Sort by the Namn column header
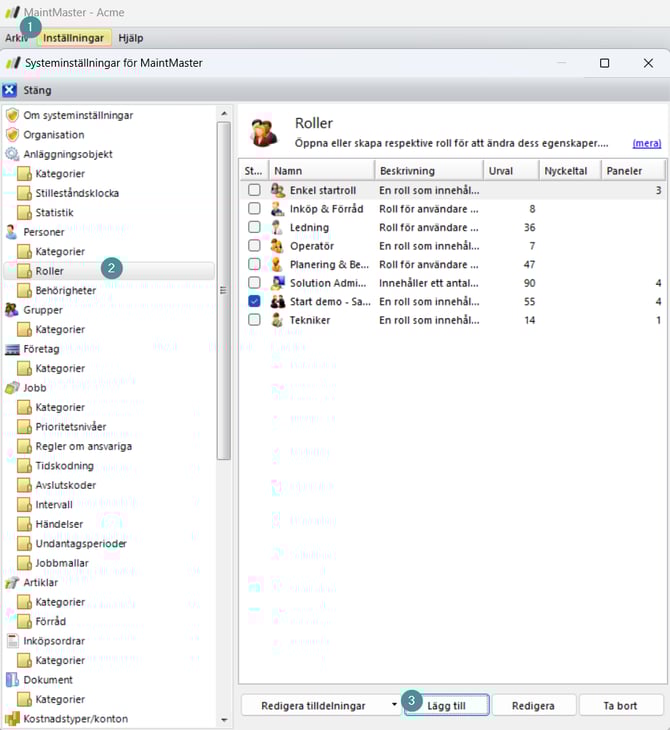670x730 pixels. click(322, 171)
